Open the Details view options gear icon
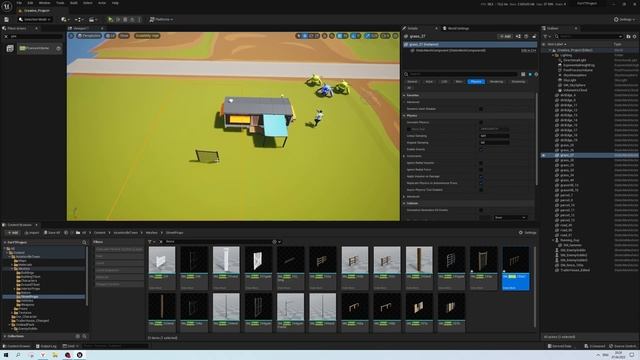Image resolution: width=640 pixels, height=360 pixels. pyautogui.click(x=536, y=74)
